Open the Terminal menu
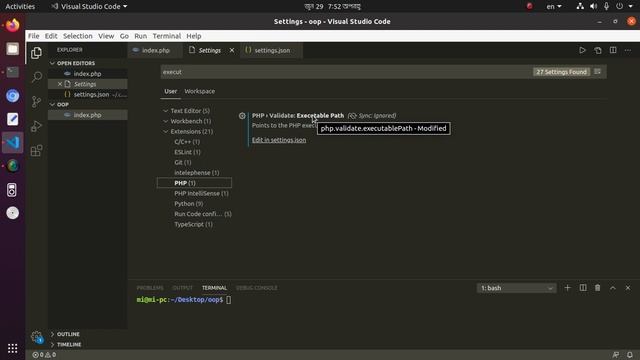Screen dimensions: 640x360 click(167, 36)
